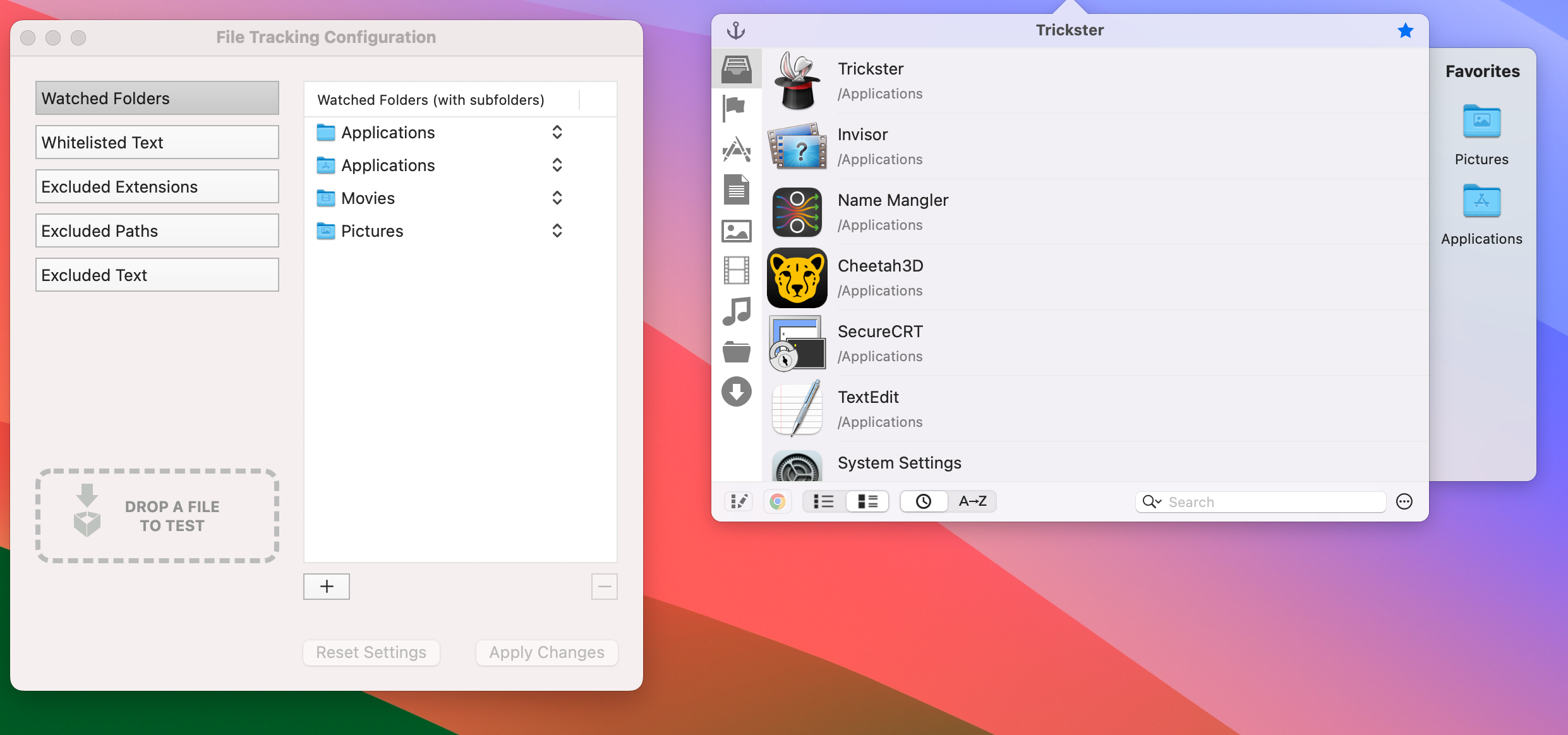The image size is (1568, 735).
Task: Expand the Movies folder sort arrows
Action: coord(556,198)
